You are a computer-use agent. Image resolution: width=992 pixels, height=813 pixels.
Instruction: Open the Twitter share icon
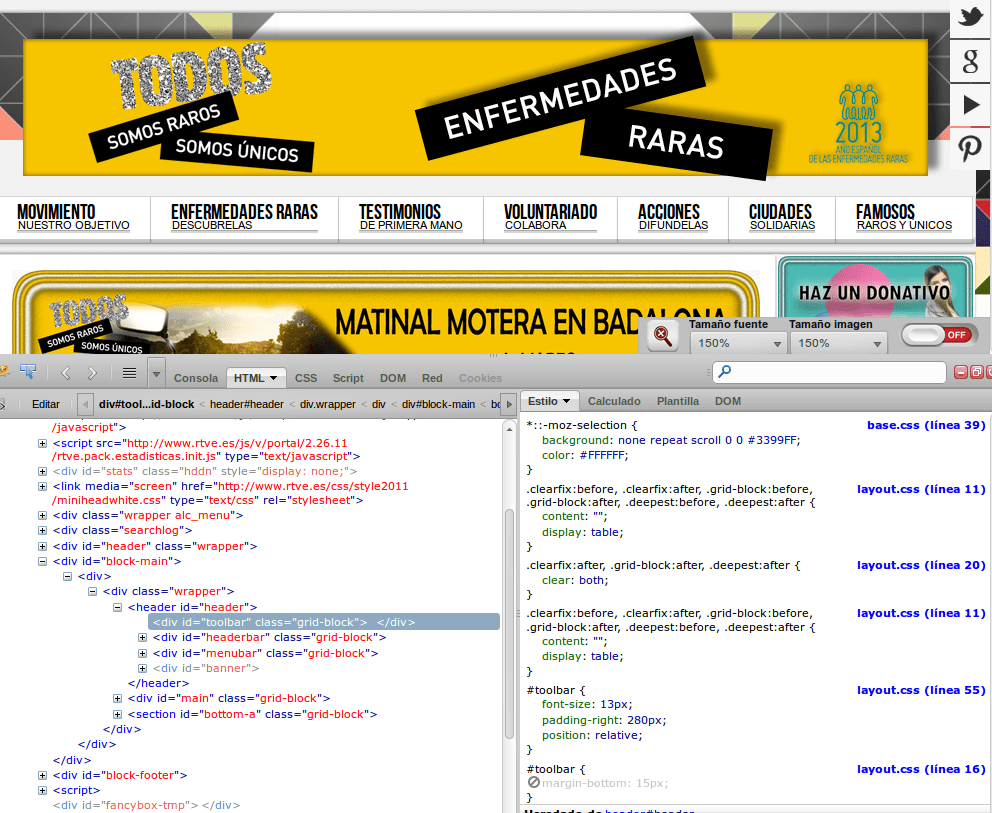[x=970, y=16]
